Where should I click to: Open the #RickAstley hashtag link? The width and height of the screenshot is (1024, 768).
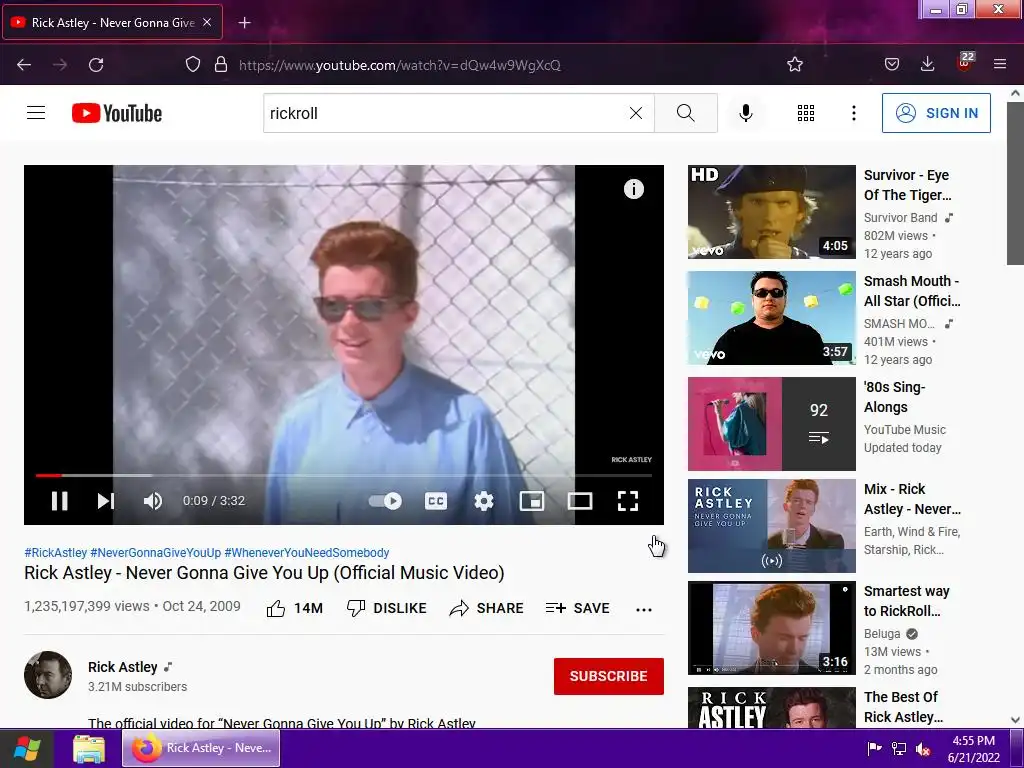point(56,552)
